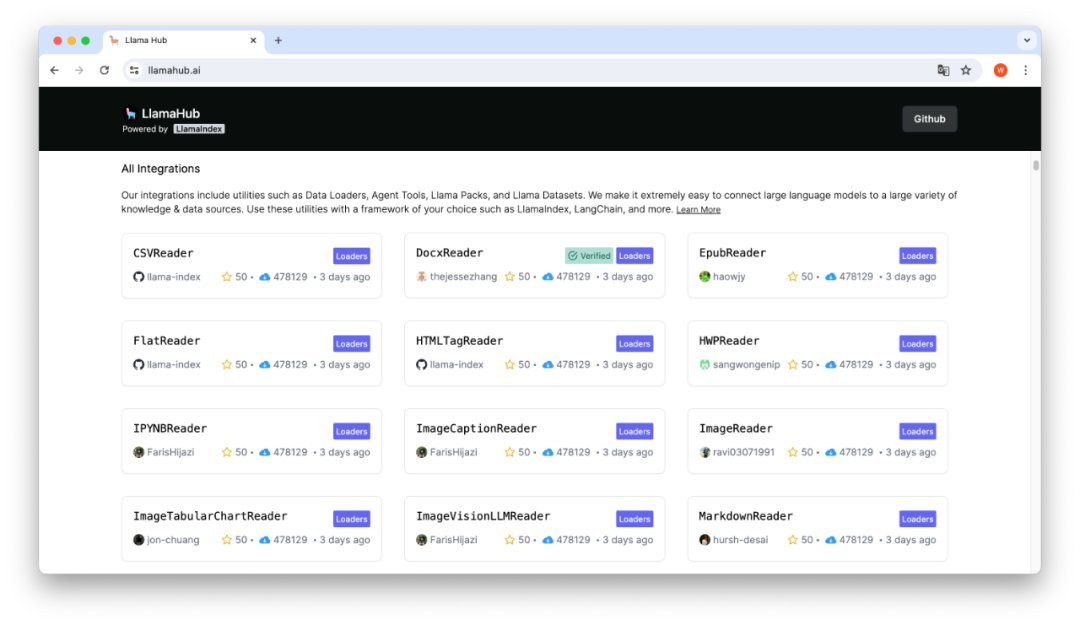Click the browser forward arrow
Viewport: 1080px width, 625px height.
point(79,70)
